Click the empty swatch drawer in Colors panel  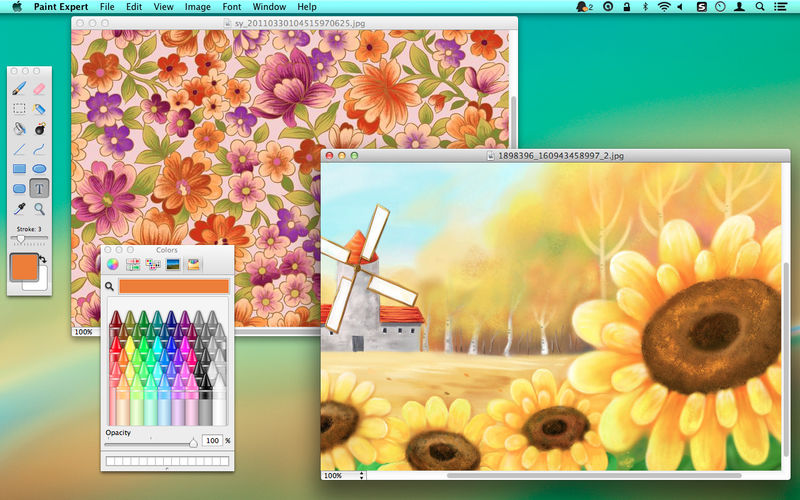(x=167, y=461)
